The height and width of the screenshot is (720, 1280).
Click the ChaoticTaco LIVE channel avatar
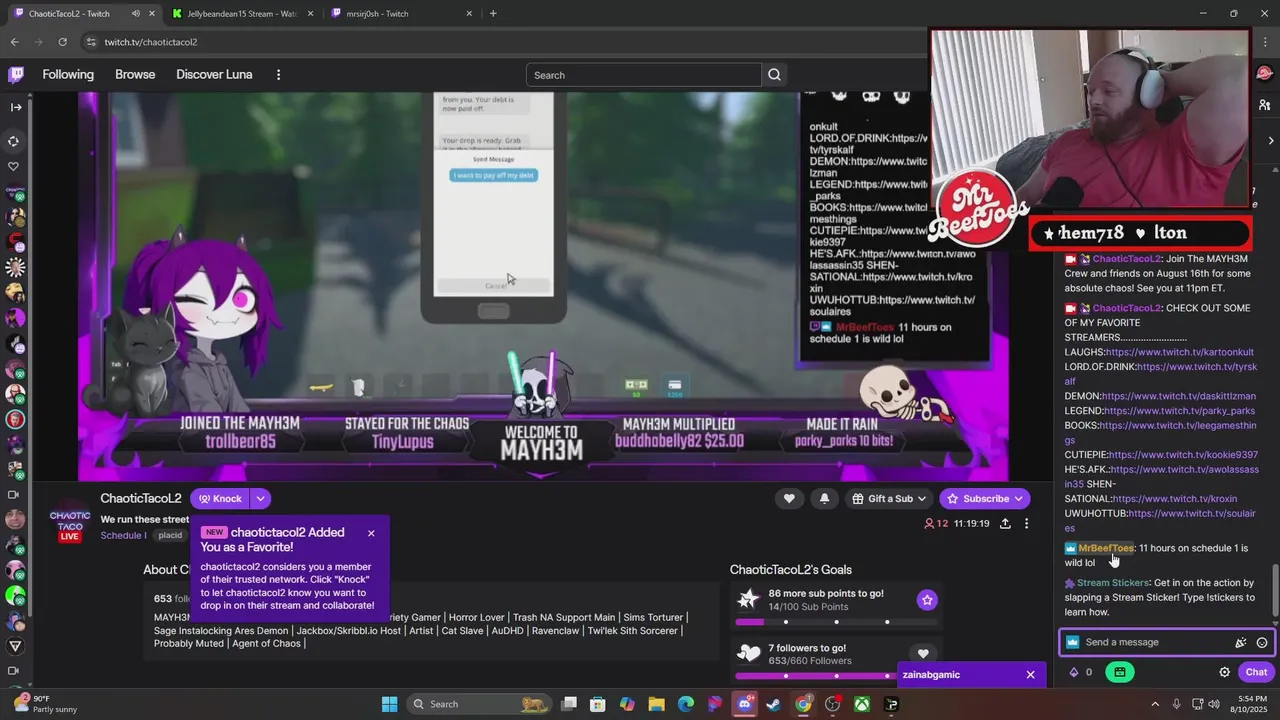pyautogui.click(x=69, y=521)
